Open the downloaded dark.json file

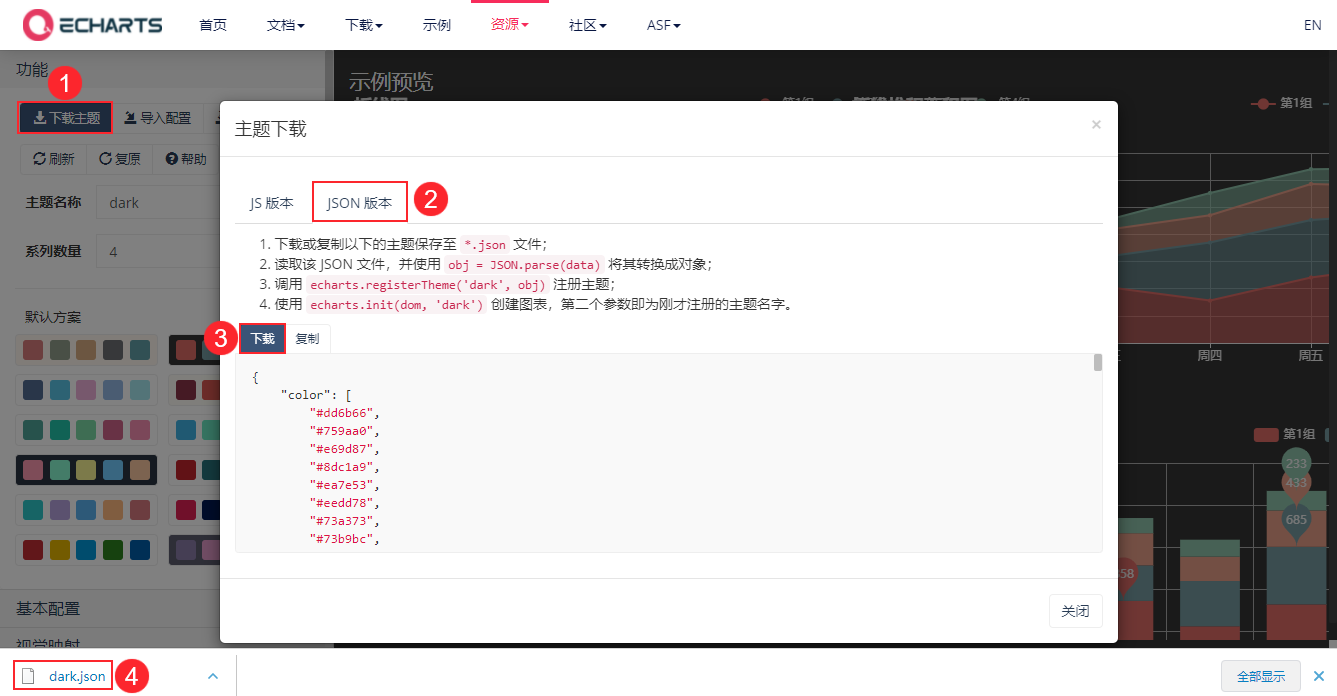[x=65, y=676]
